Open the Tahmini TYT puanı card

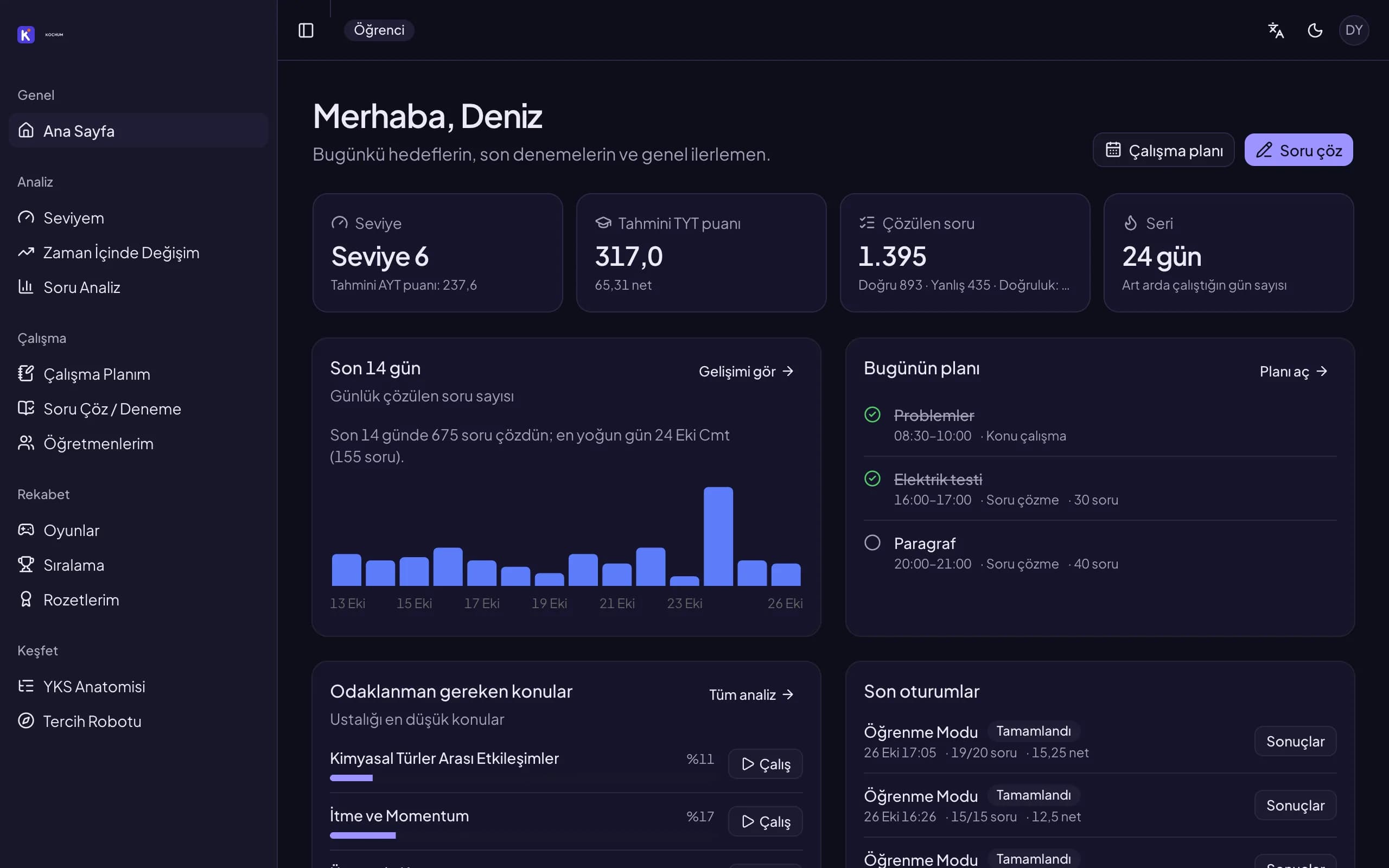tap(701, 253)
